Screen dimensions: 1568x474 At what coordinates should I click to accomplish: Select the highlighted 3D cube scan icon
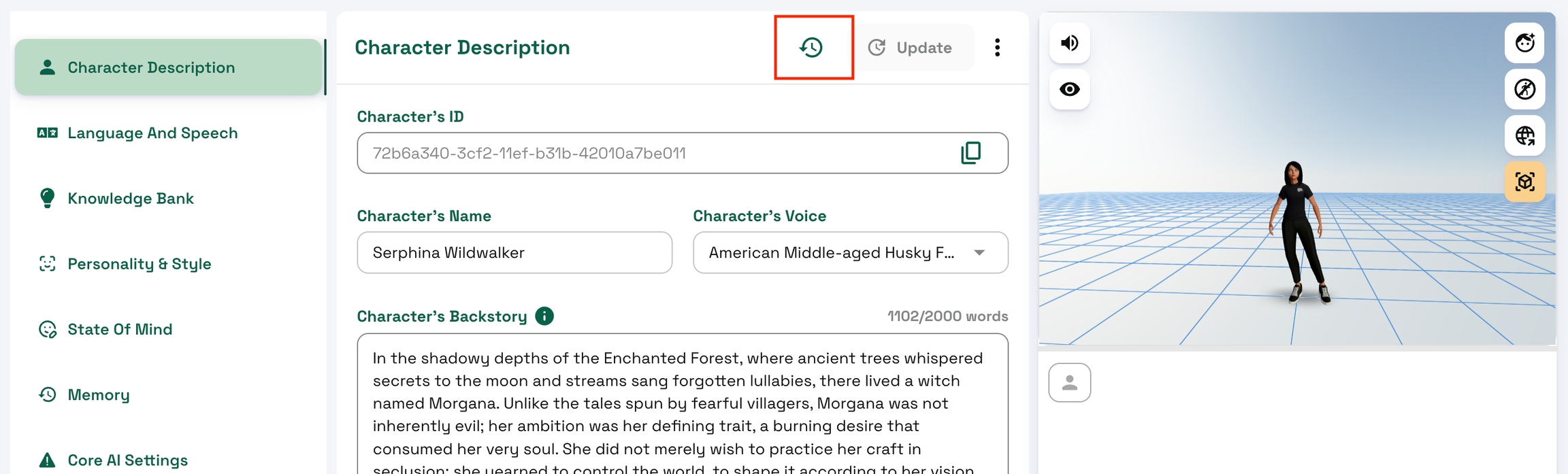1524,182
